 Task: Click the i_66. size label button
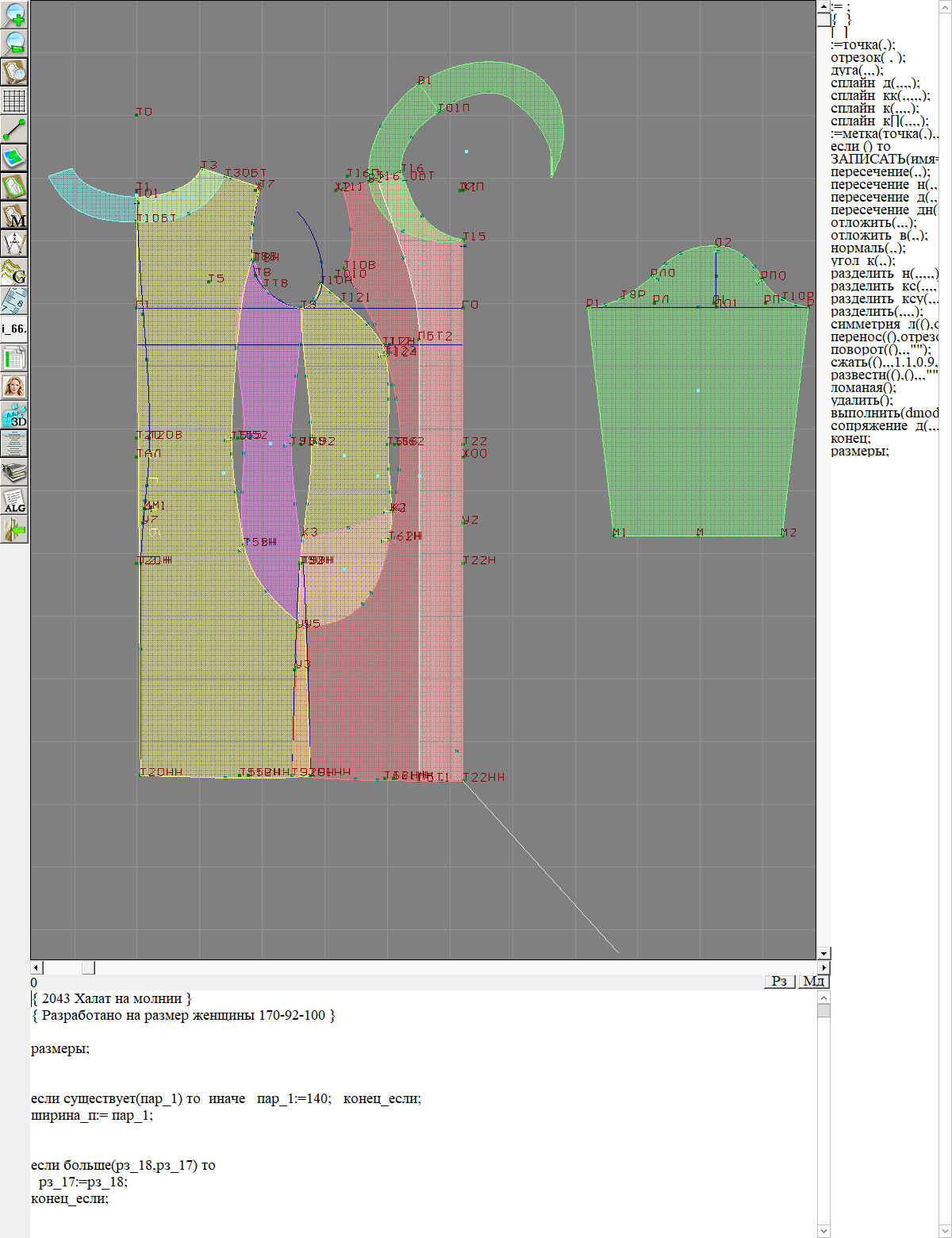point(14,329)
